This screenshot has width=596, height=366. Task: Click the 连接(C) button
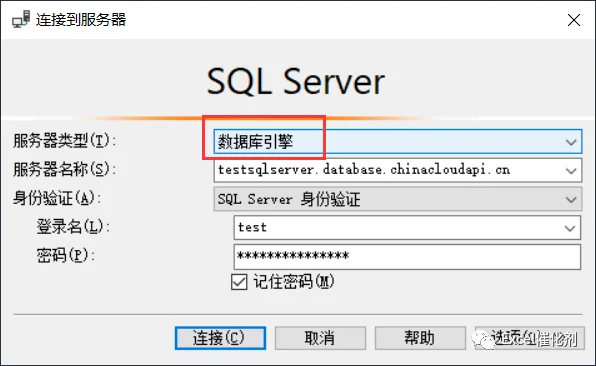click(x=220, y=338)
